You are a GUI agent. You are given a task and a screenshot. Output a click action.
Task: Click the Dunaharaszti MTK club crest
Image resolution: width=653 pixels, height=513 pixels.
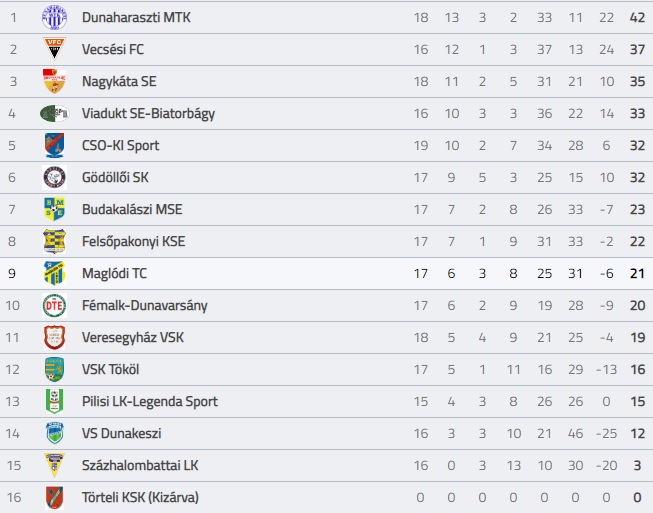(55, 17)
